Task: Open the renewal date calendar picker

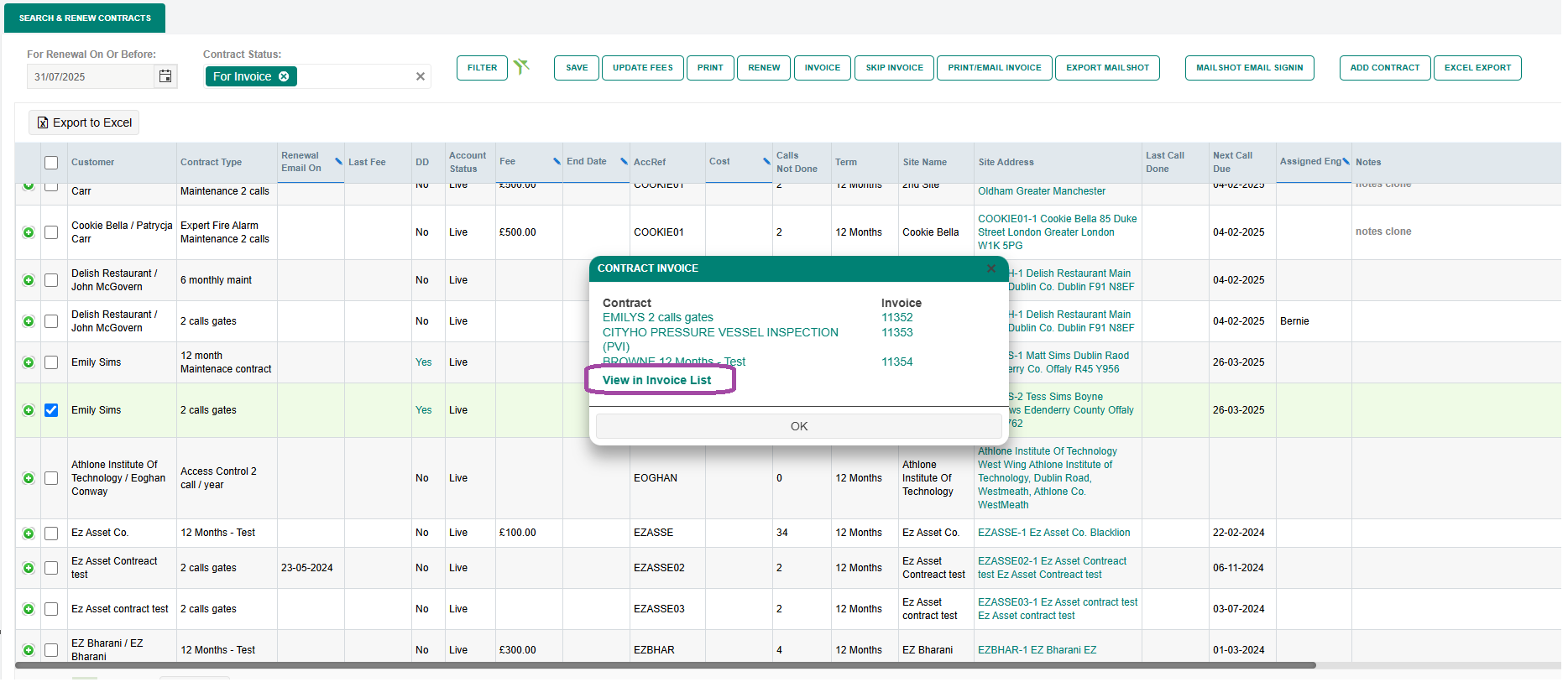Action: point(165,76)
